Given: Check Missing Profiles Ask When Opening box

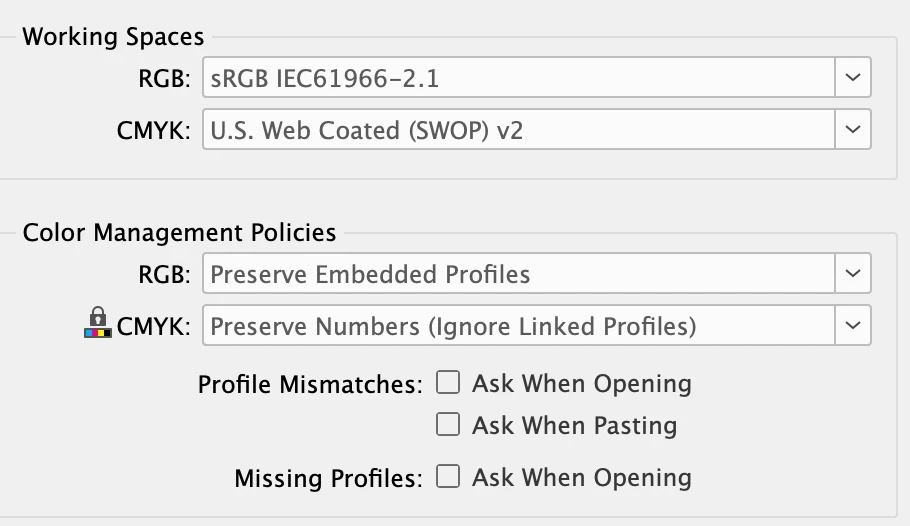Looking at the screenshot, I should pyautogui.click(x=448, y=477).
